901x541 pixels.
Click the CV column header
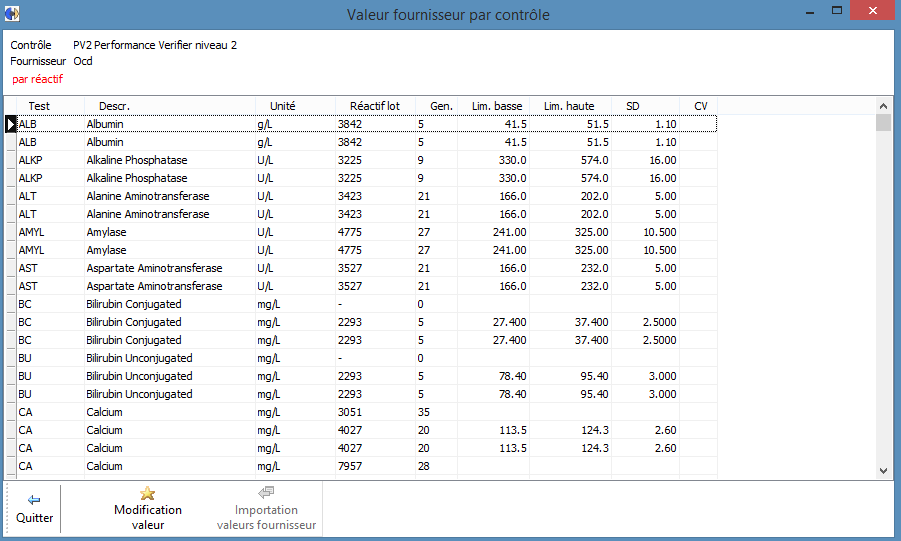[x=700, y=106]
